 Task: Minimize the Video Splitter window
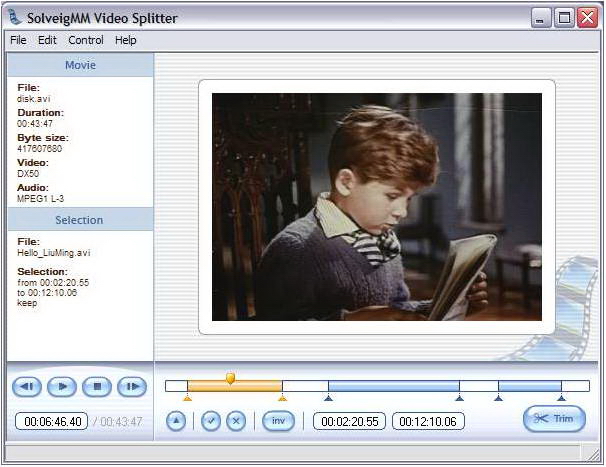pyautogui.click(x=541, y=18)
